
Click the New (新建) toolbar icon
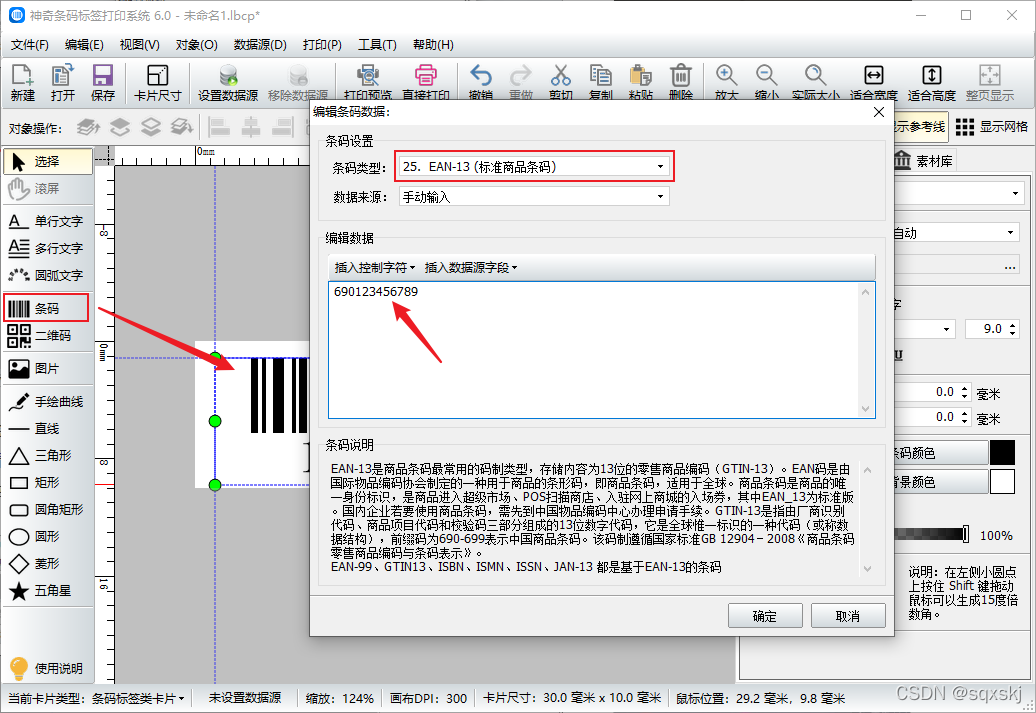pos(22,82)
